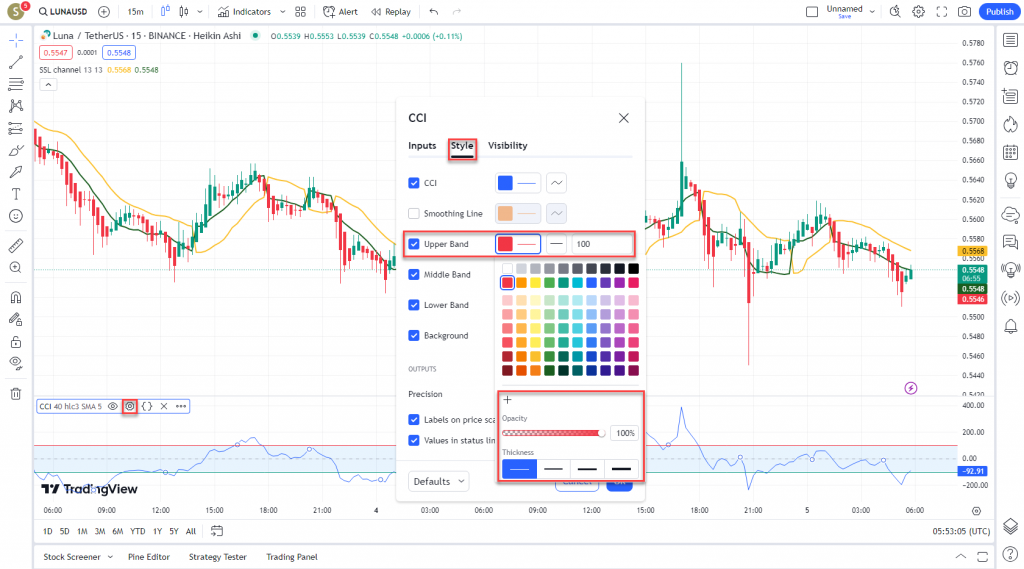This screenshot has height=569, width=1024.
Task: Adjust the opacity slider
Action: [554, 433]
